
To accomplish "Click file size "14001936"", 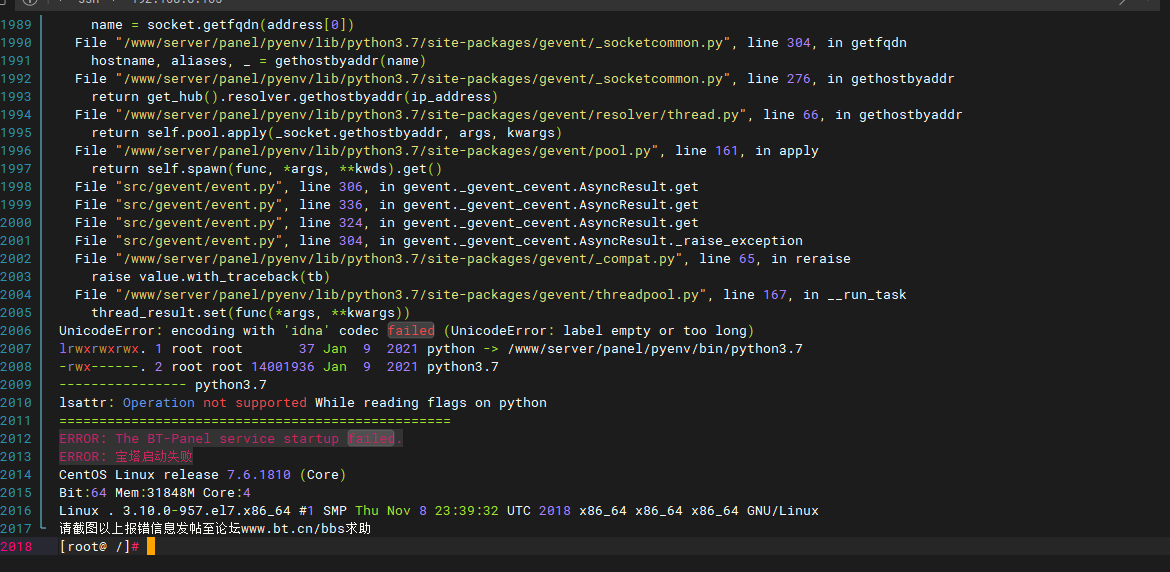I will [283, 367].
